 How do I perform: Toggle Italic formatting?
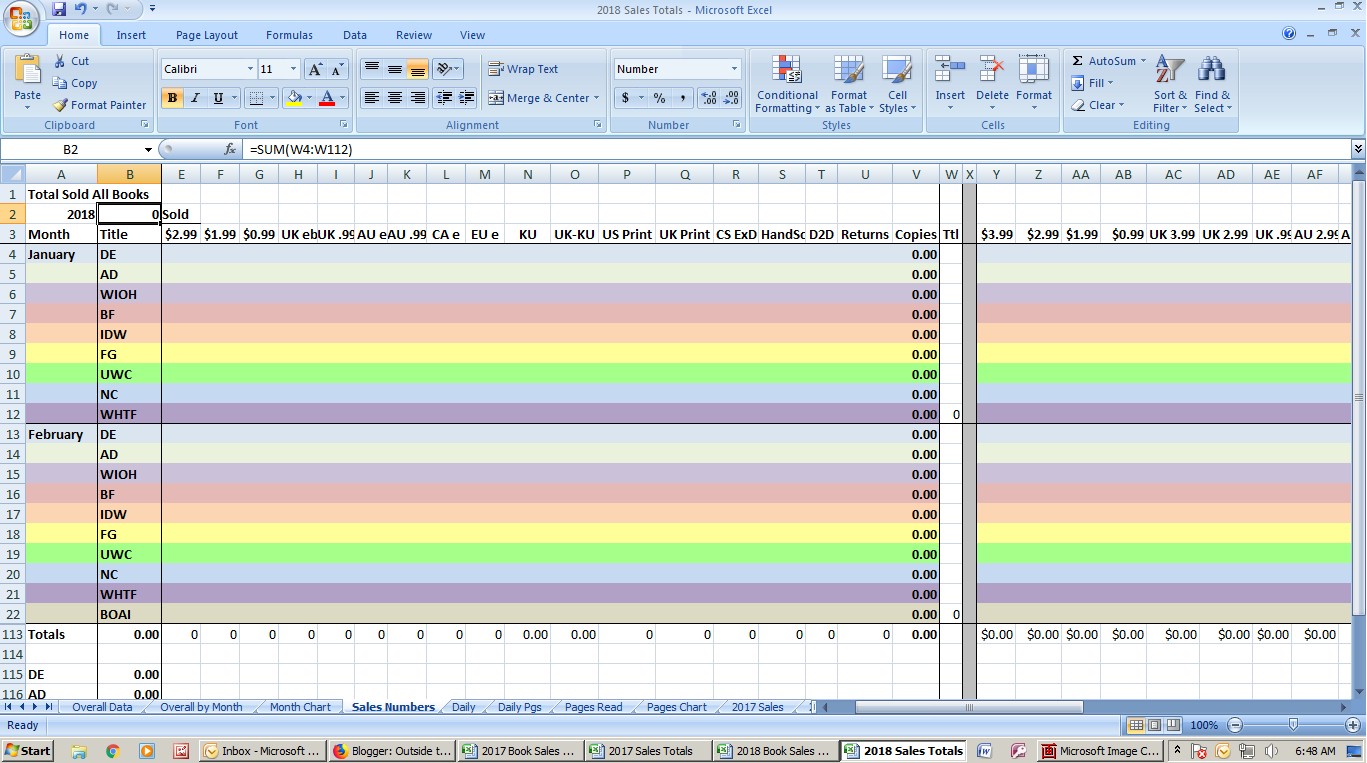point(195,98)
